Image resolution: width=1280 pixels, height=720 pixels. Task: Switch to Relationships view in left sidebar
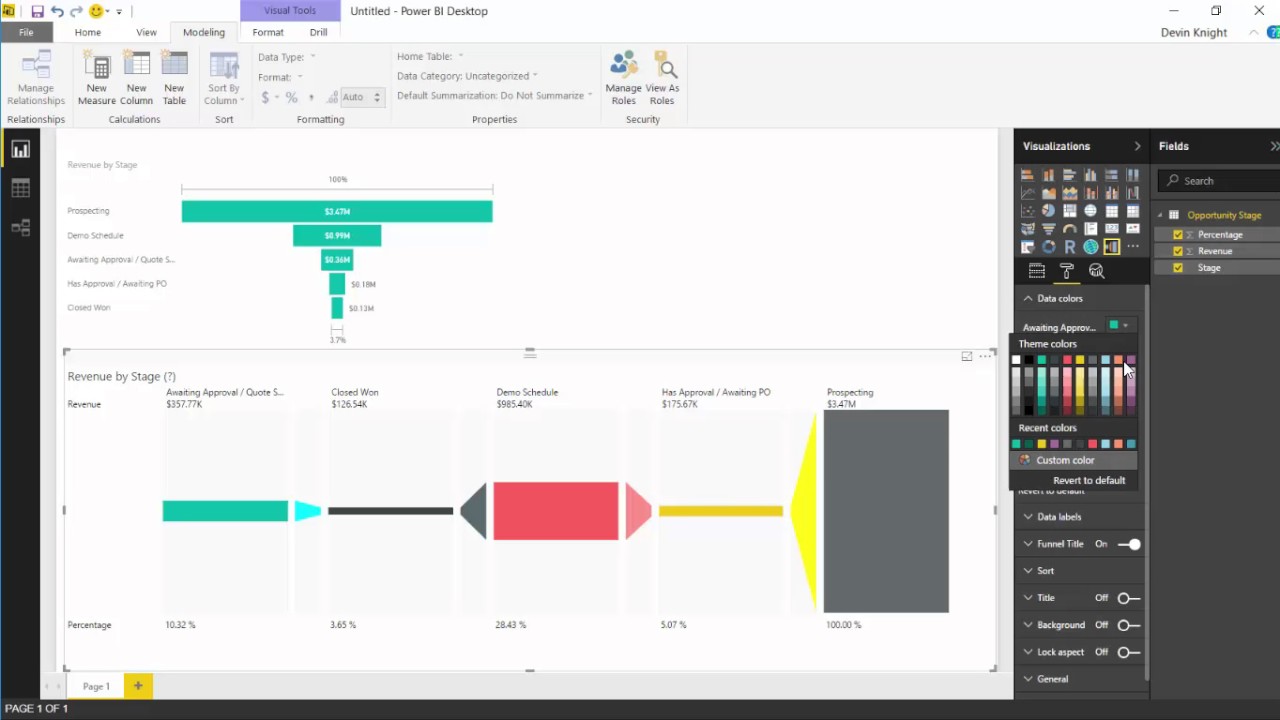(20, 228)
